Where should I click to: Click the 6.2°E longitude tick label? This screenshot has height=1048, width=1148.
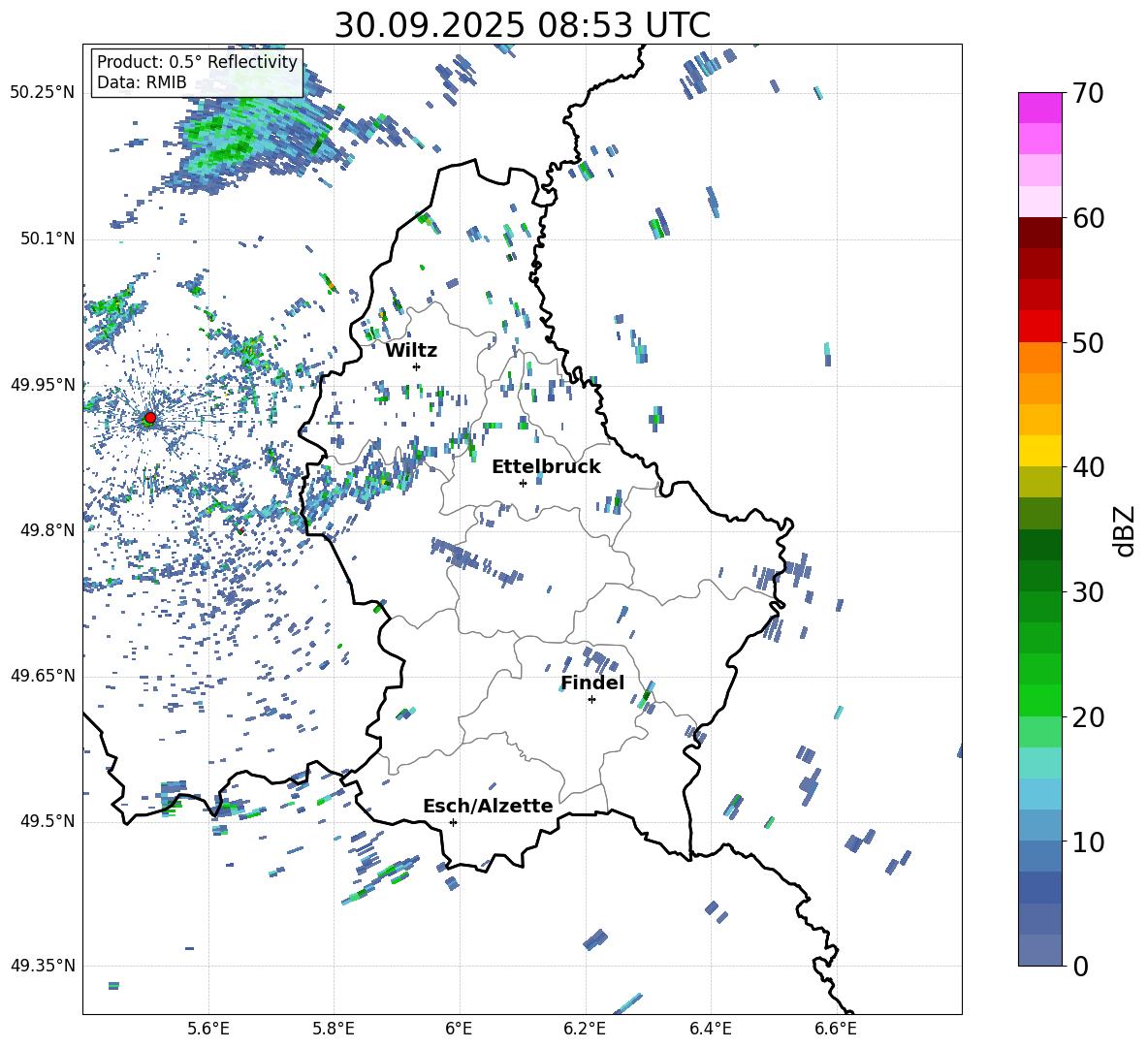tap(585, 1028)
